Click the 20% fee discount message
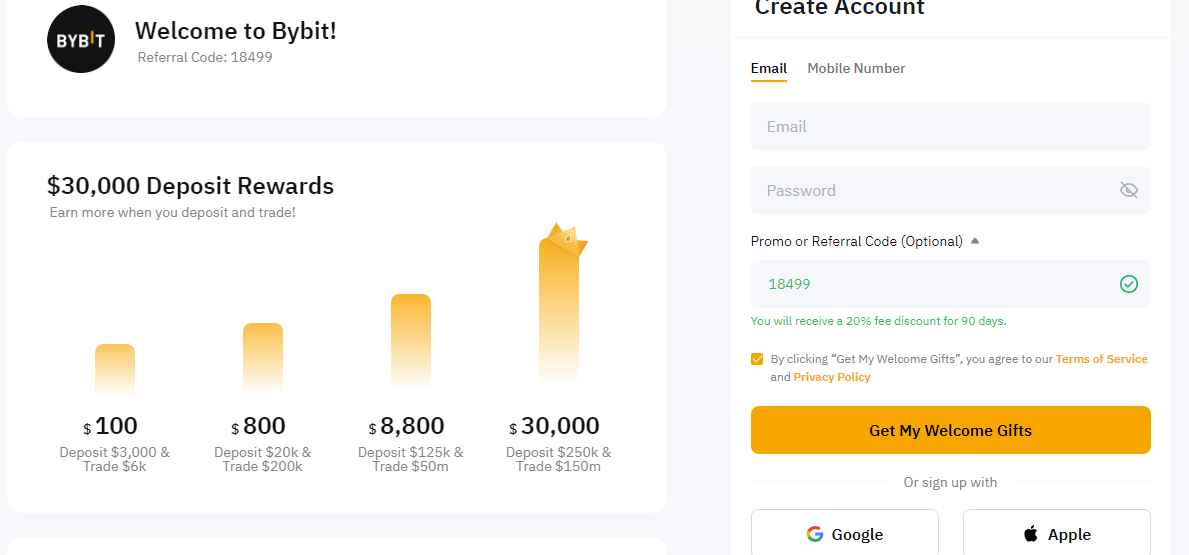The image size is (1189, 555). click(x=879, y=321)
